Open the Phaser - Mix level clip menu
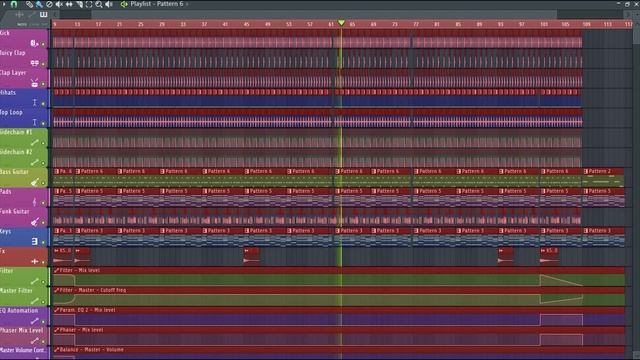The width and height of the screenshot is (640, 360). click(x=57, y=330)
